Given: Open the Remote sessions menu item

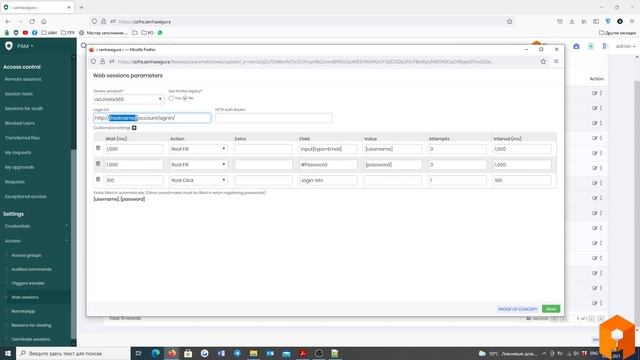Looking at the screenshot, I should 23,79.
